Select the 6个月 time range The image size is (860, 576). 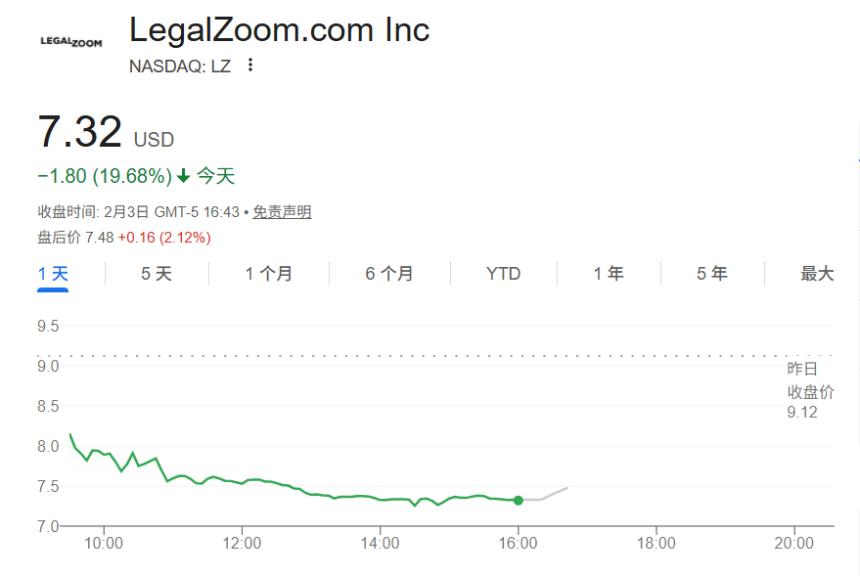pyautogui.click(x=385, y=272)
